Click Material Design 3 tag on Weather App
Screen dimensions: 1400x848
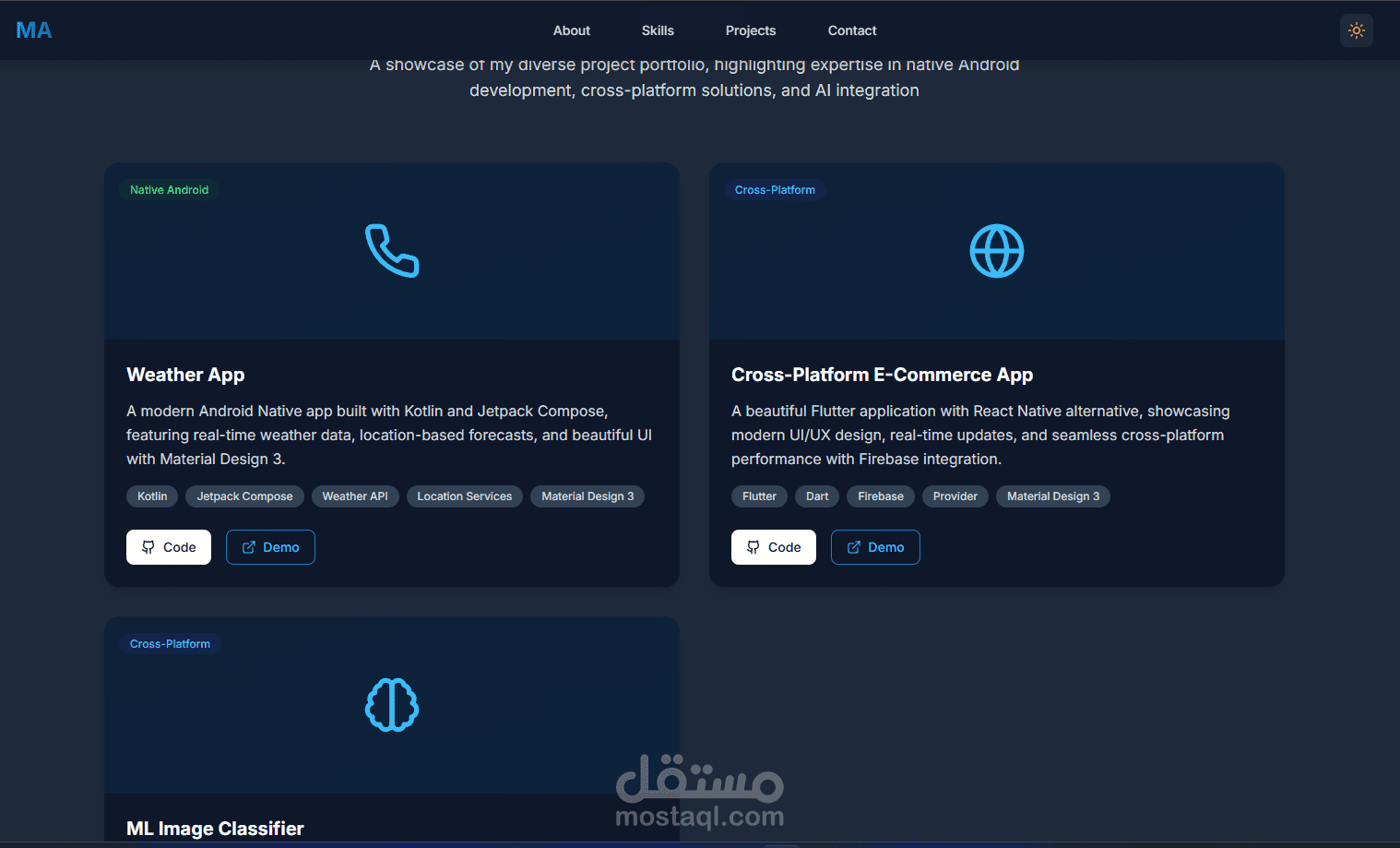[x=587, y=496]
